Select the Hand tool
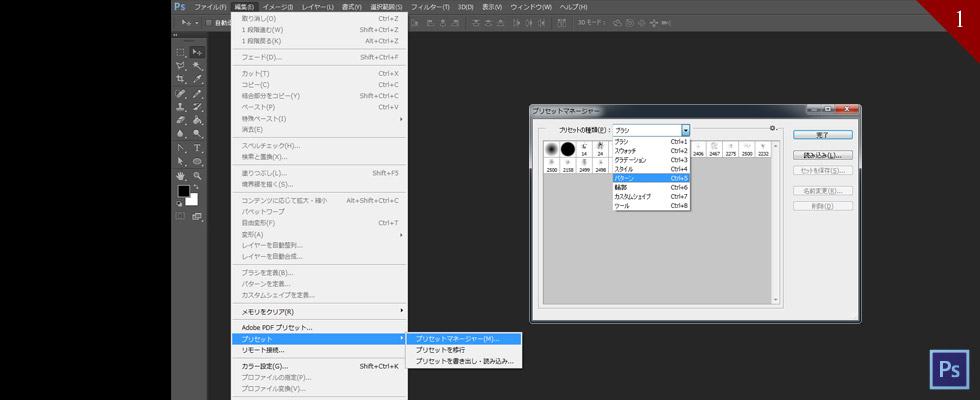 pyautogui.click(x=181, y=176)
